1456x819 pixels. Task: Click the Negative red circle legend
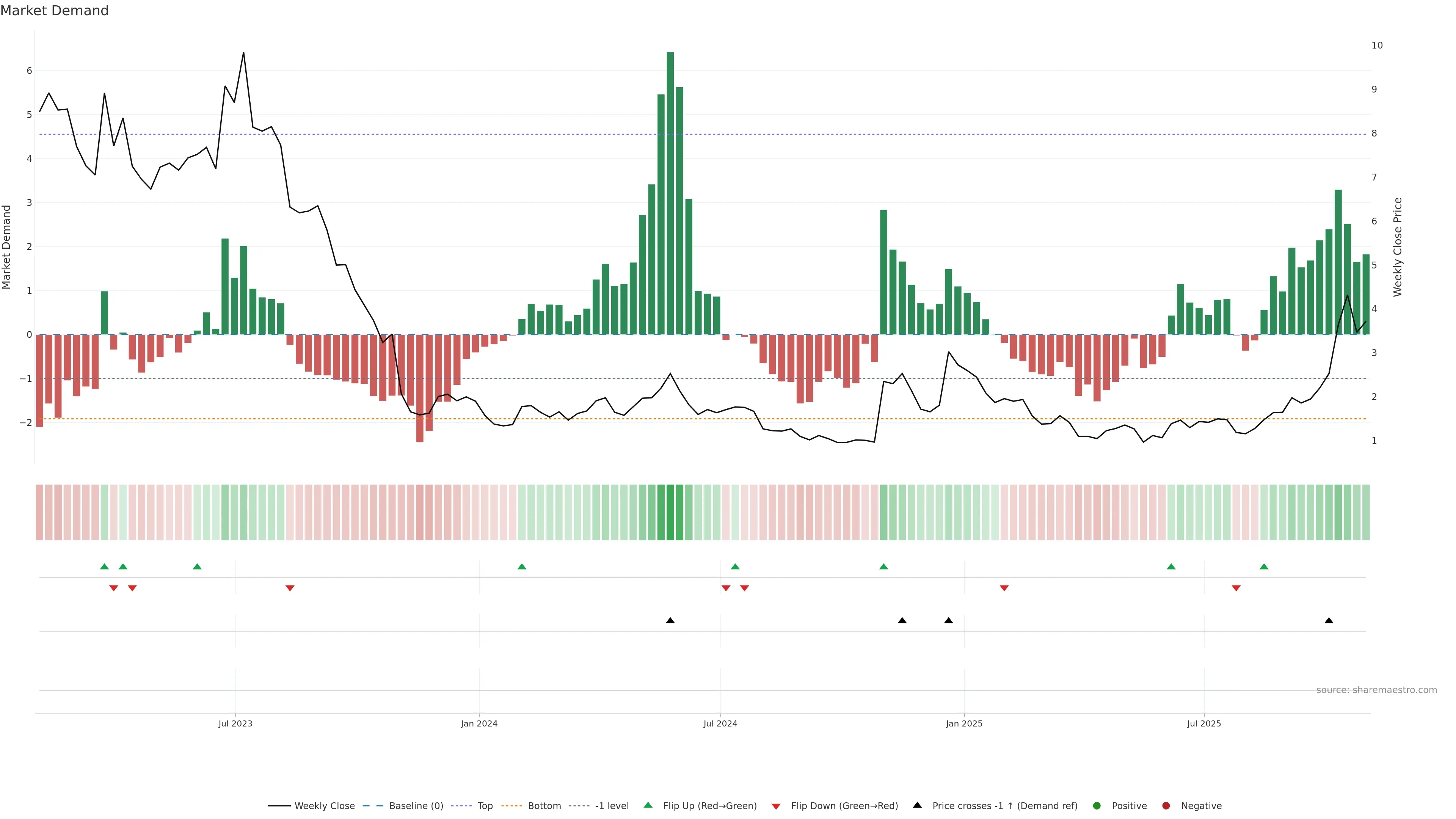tap(1166, 806)
